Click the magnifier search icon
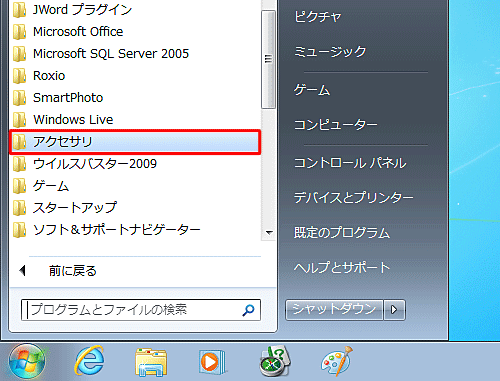The width and height of the screenshot is (500, 381). point(248,310)
